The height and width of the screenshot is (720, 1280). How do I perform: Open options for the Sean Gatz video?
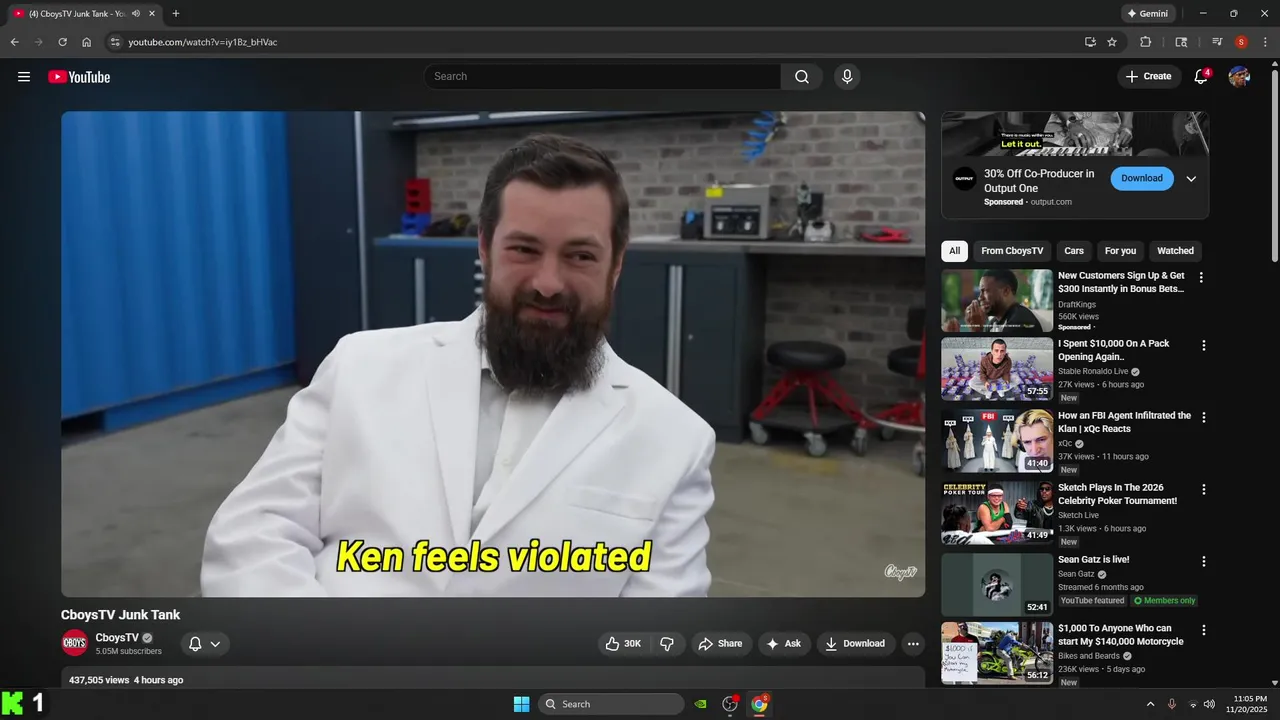[x=1204, y=562]
